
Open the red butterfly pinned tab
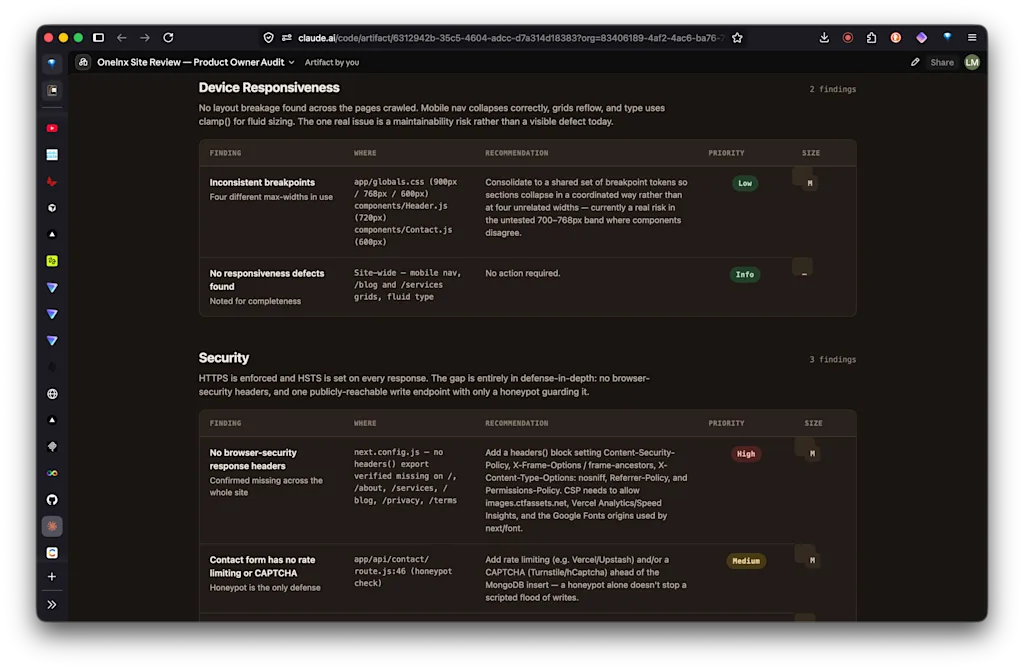pos(52,182)
